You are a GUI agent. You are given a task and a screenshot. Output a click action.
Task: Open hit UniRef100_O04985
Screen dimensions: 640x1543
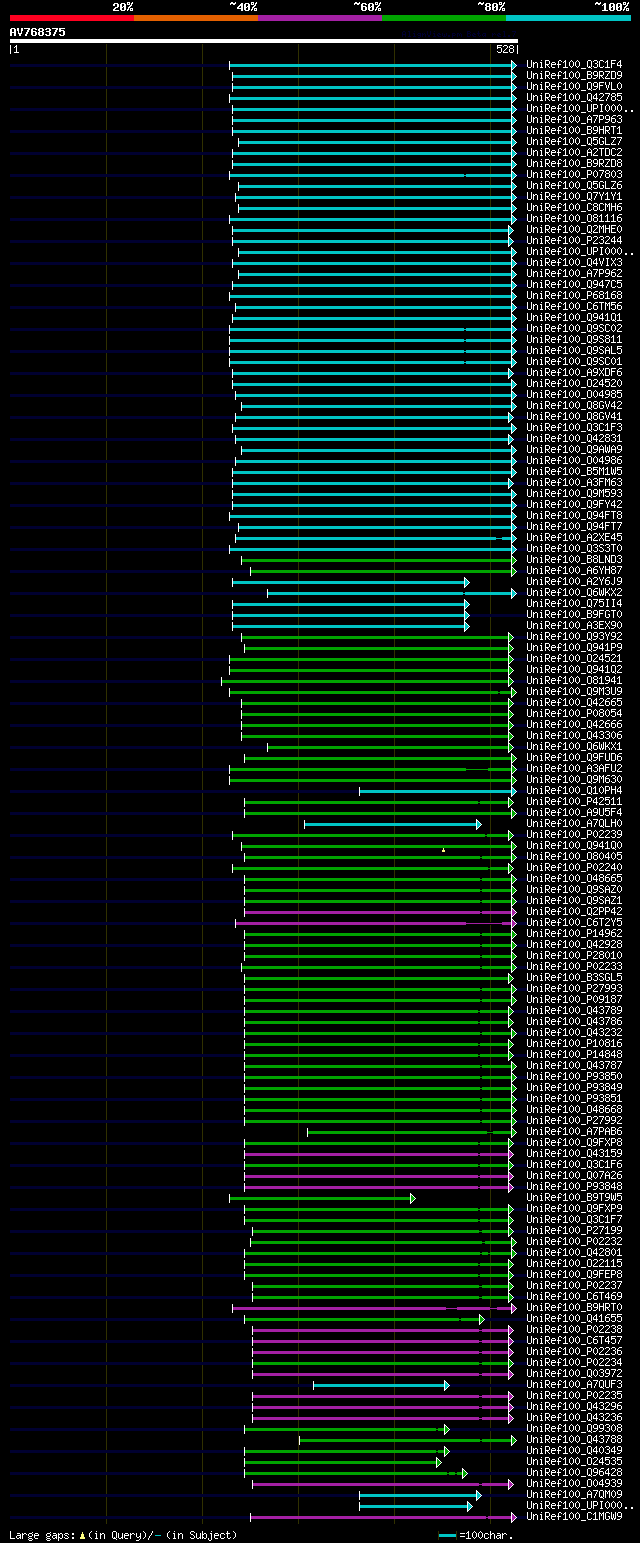(x=574, y=394)
